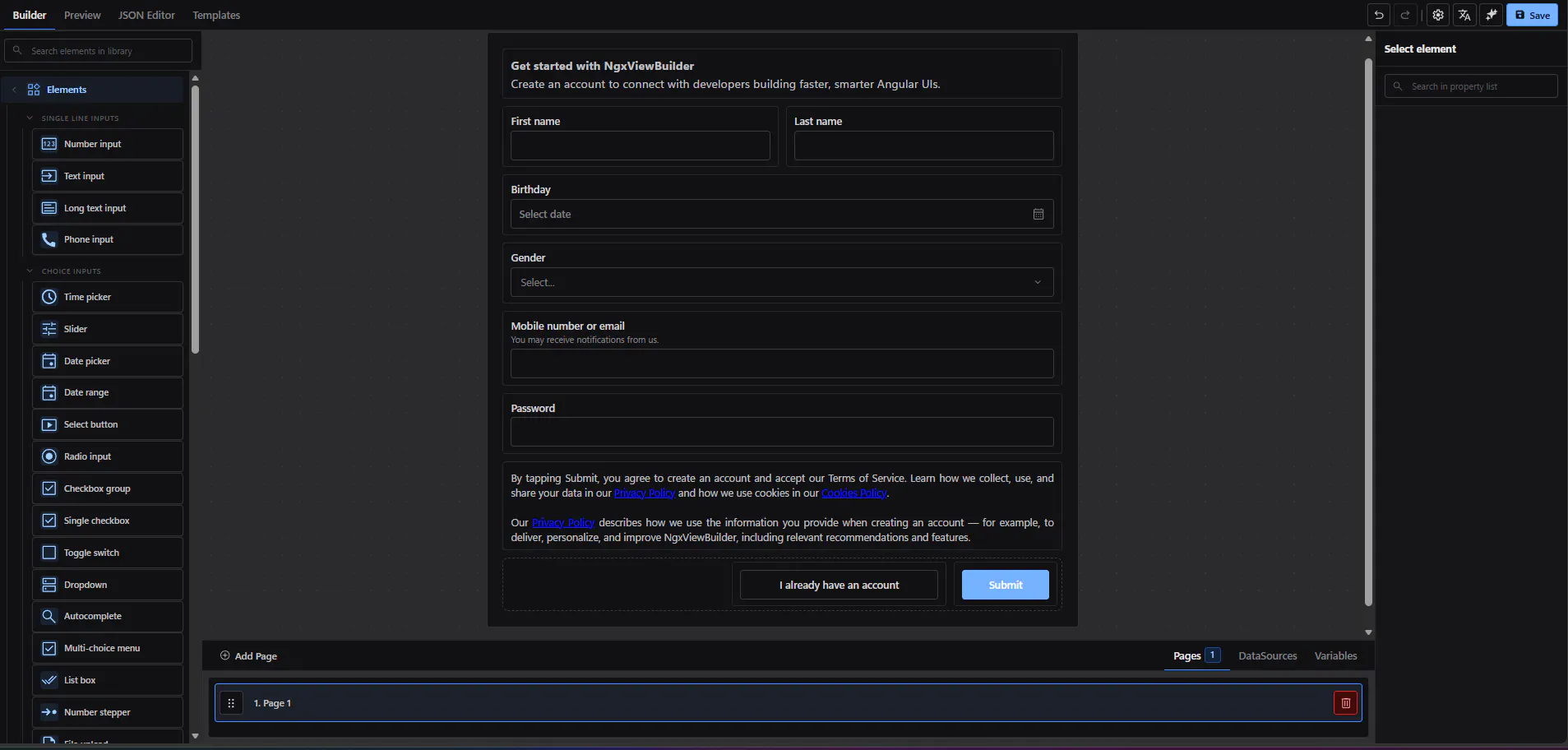Select the Dropdown element in library
The height and width of the screenshot is (750, 1568).
[x=108, y=585]
